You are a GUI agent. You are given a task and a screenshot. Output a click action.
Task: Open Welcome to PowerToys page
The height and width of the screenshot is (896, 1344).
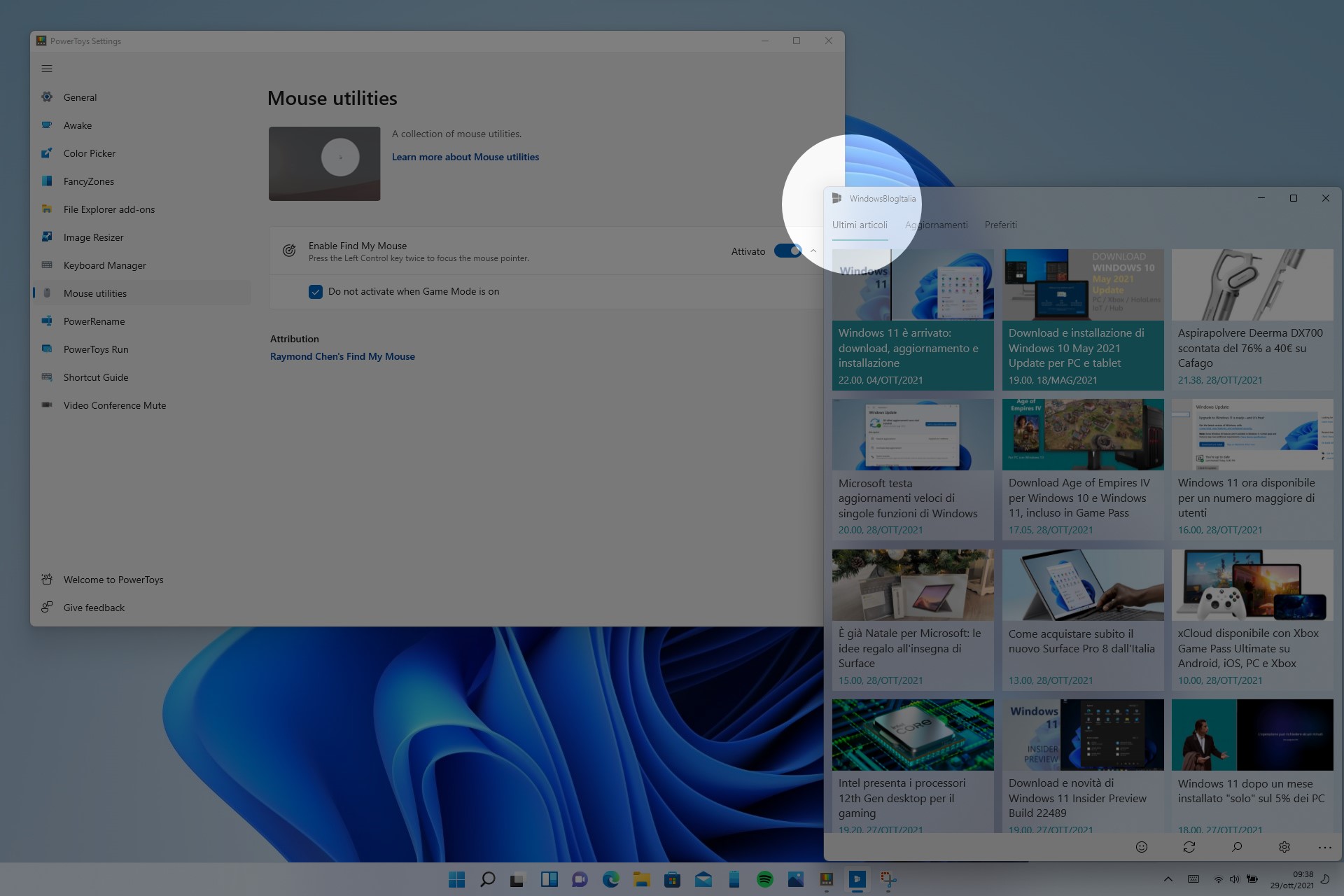tap(141, 580)
